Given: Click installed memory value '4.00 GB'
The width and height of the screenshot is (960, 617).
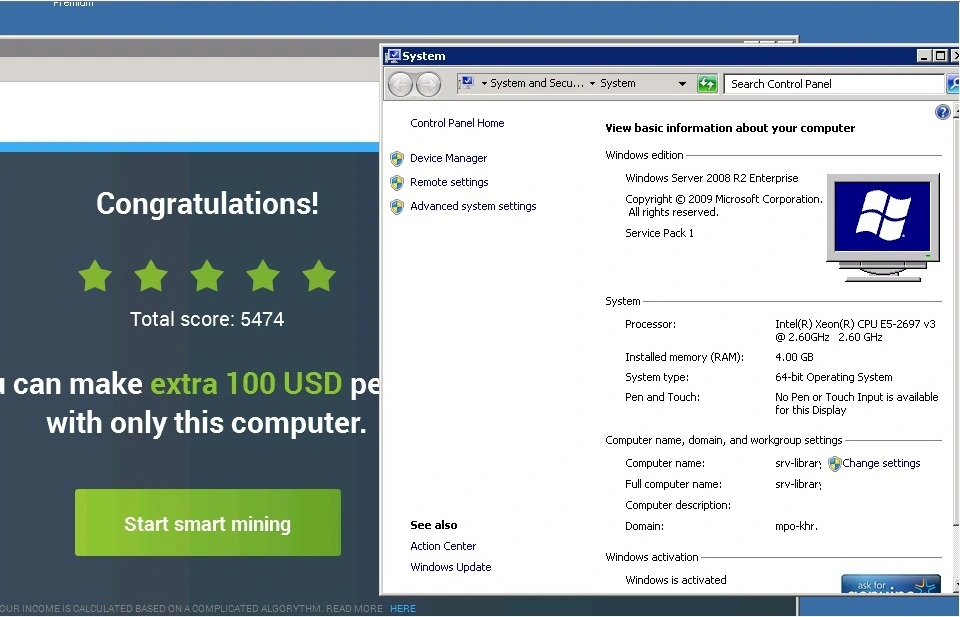Looking at the screenshot, I should [x=794, y=357].
